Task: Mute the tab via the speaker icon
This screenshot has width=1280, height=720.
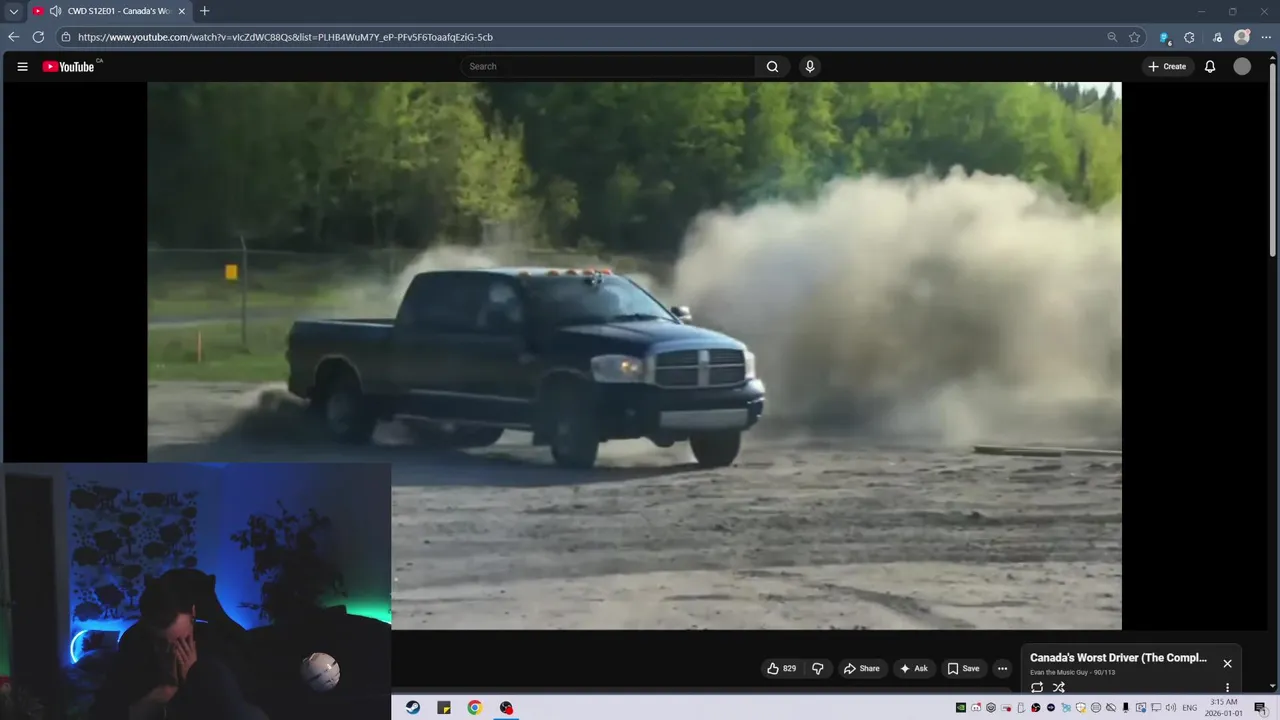Action: coord(55,11)
